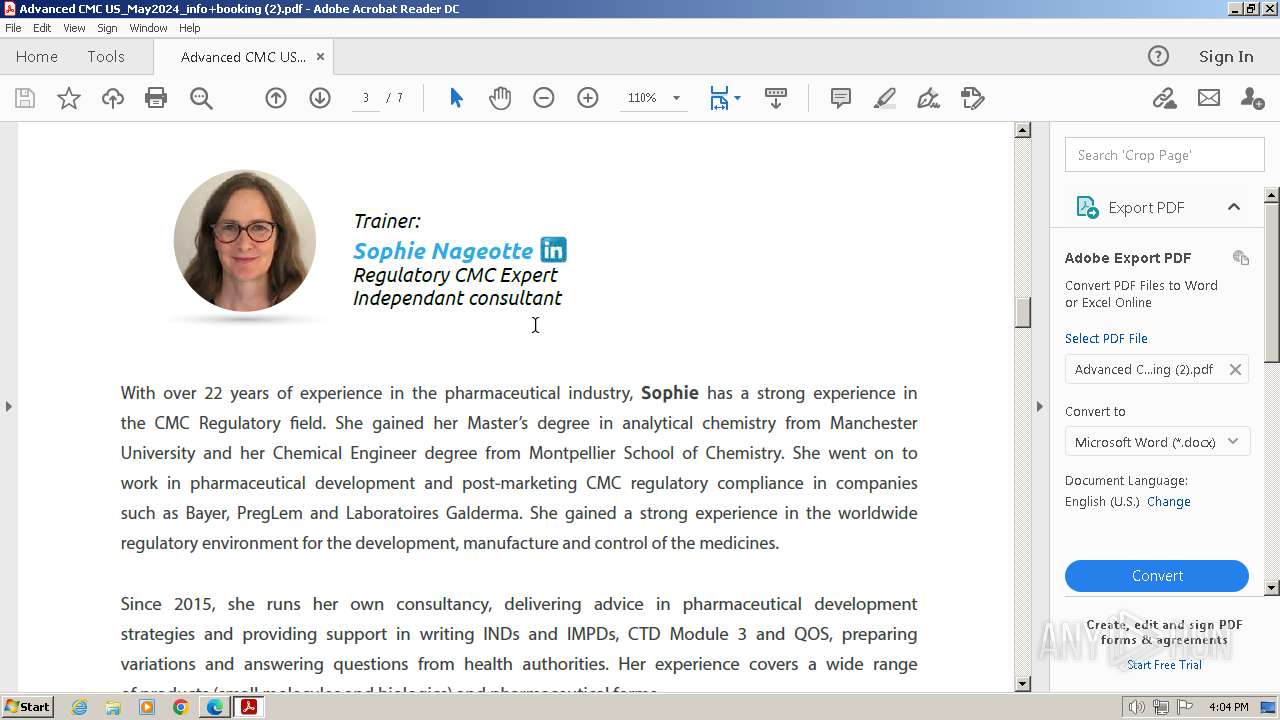Open the find text magnifier
This screenshot has height=720, width=1280.
(201, 98)
